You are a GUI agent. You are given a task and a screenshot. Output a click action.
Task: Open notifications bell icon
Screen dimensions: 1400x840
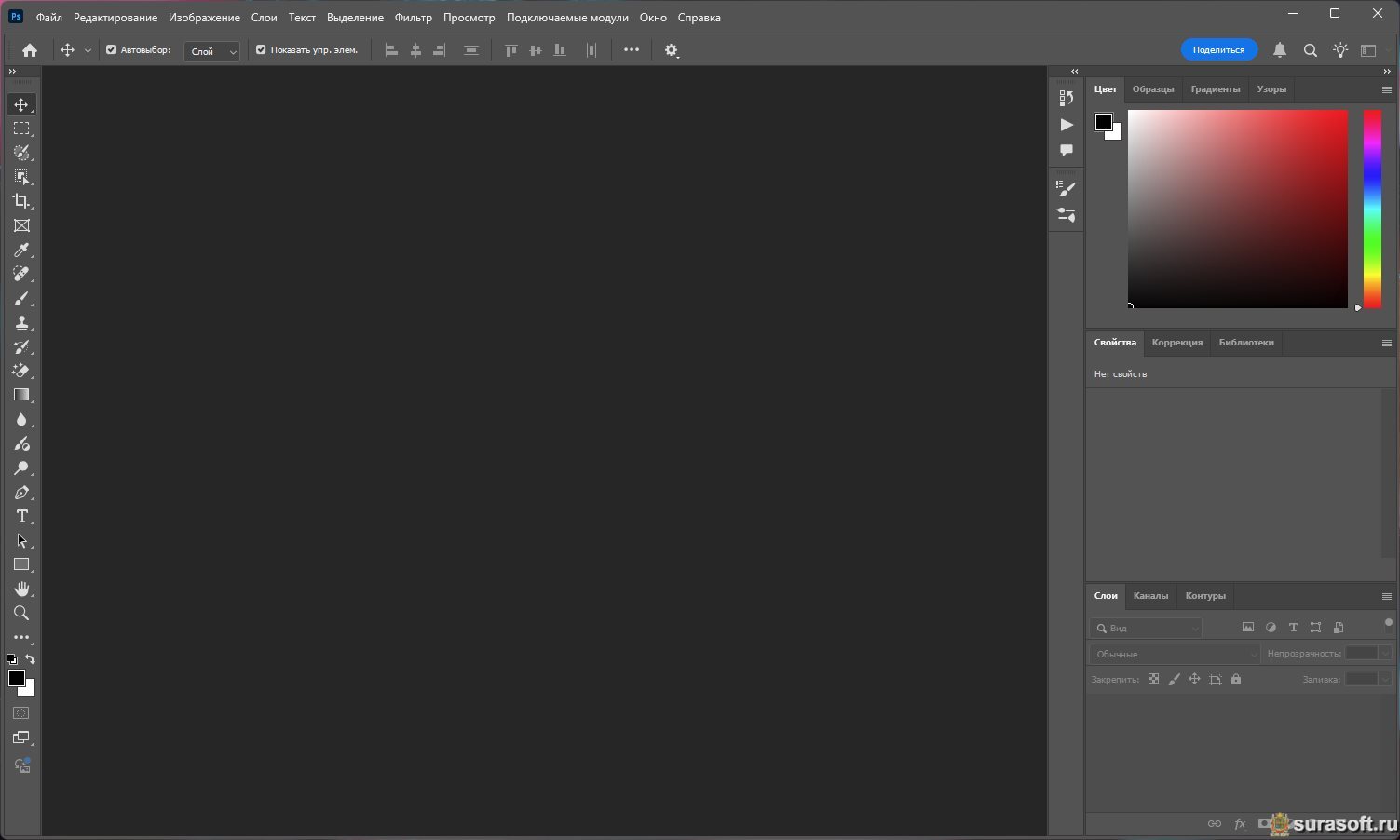[x=1280, y=50]
